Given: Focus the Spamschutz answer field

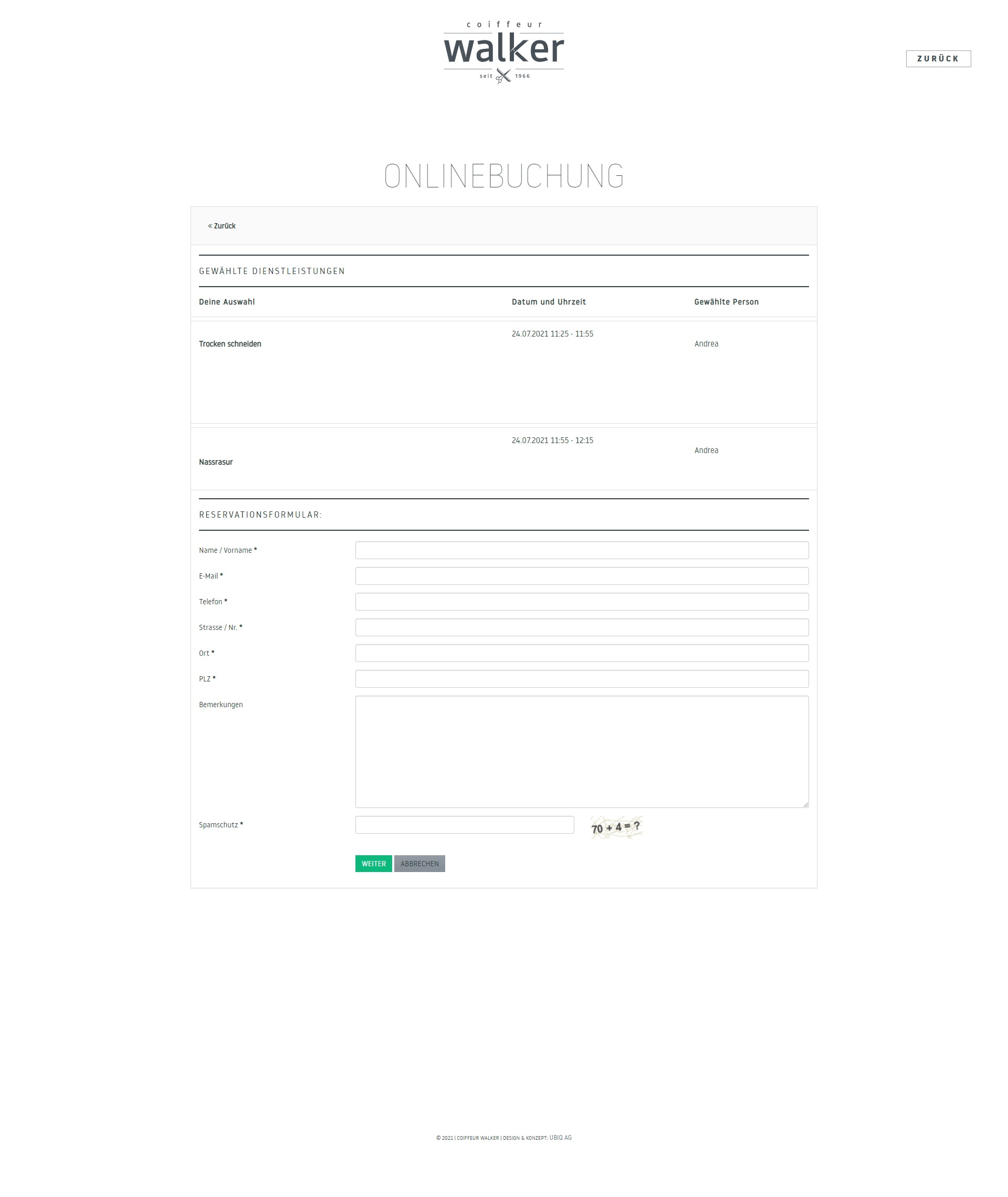Looking at the screenshot, I should click(x=465, y=824).
